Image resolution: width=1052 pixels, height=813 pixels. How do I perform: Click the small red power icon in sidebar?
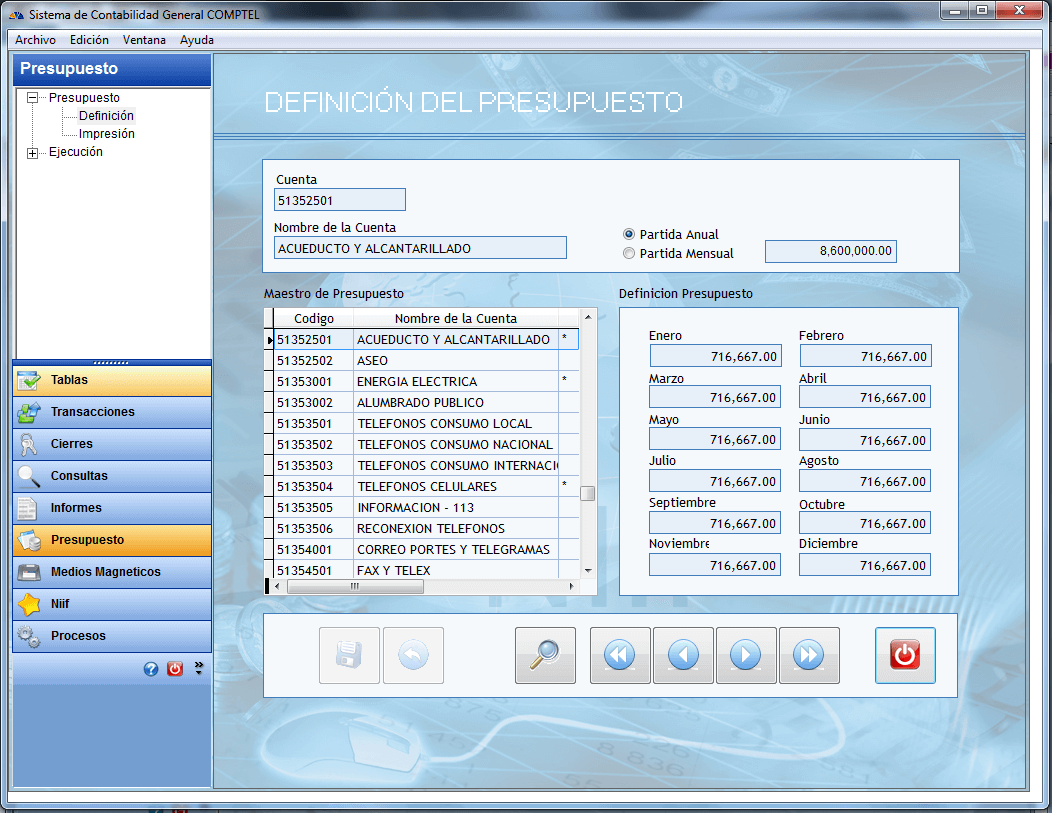pos(175,669)
